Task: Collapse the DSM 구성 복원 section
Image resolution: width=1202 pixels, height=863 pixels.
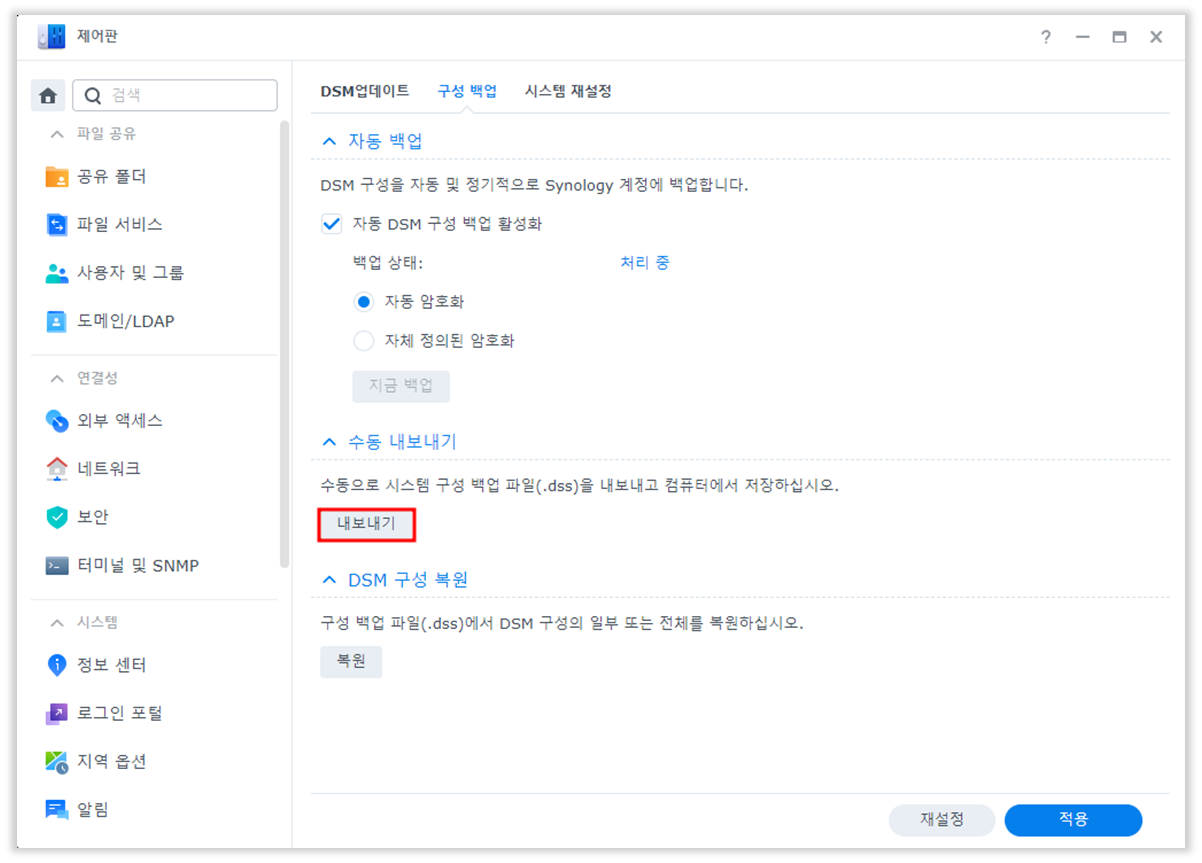Action: (x=329, y=580)
